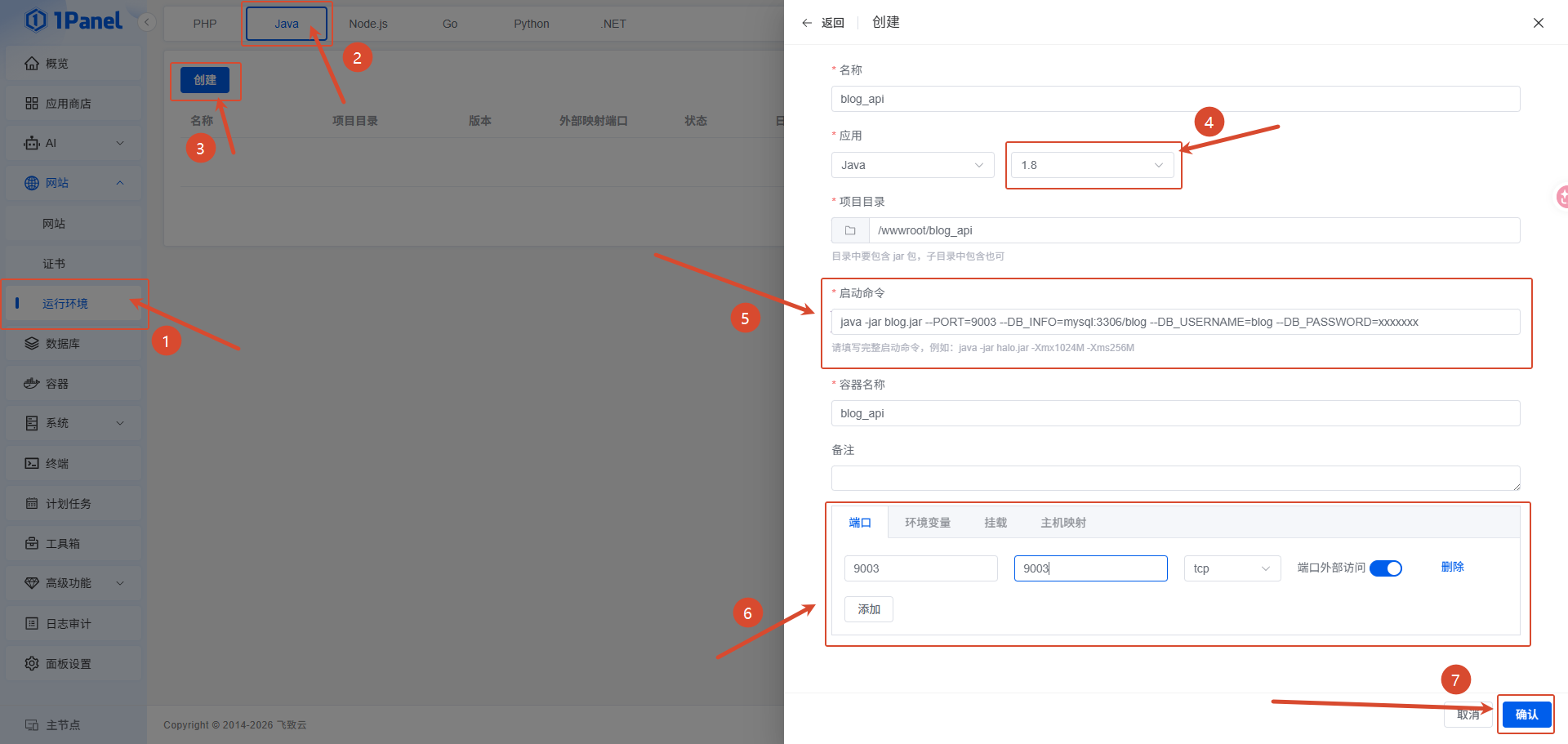The height and width of the screenshot is (744, 1568).
Task: Click the back arrow next to 返回
Action: coord(807,23)
